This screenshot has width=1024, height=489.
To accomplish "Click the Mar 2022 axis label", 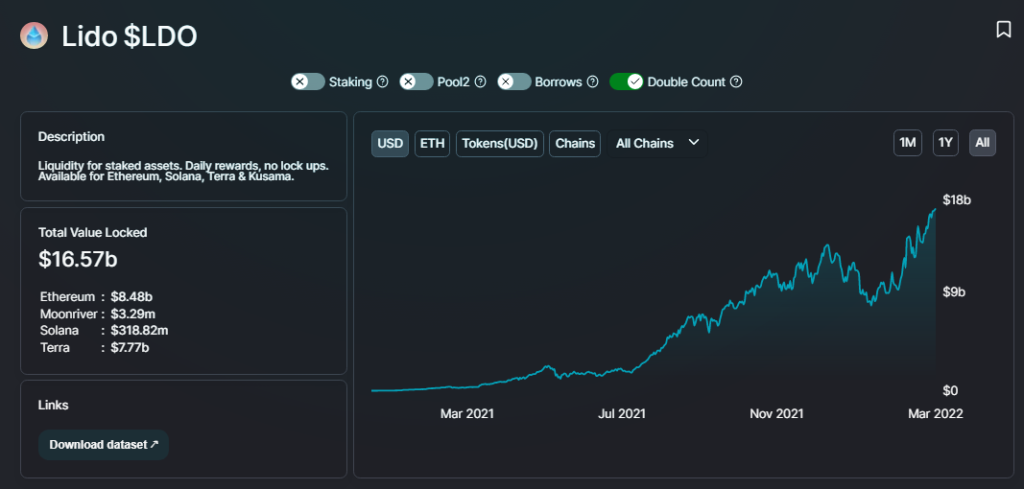I will pos(936,414).
